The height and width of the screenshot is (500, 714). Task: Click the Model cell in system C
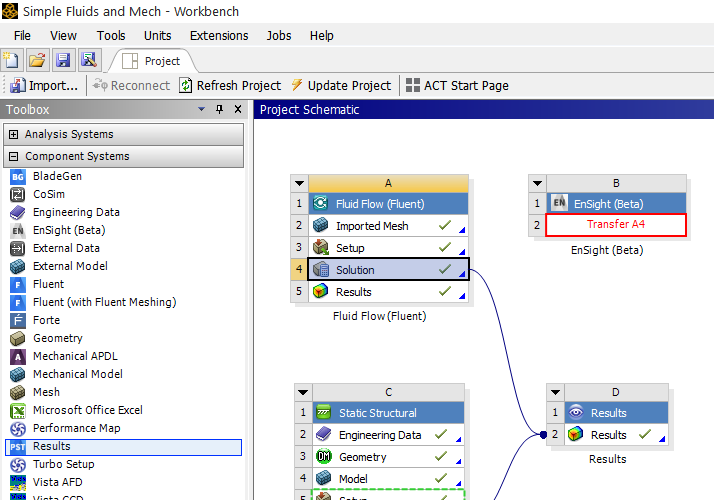(388, 479)
